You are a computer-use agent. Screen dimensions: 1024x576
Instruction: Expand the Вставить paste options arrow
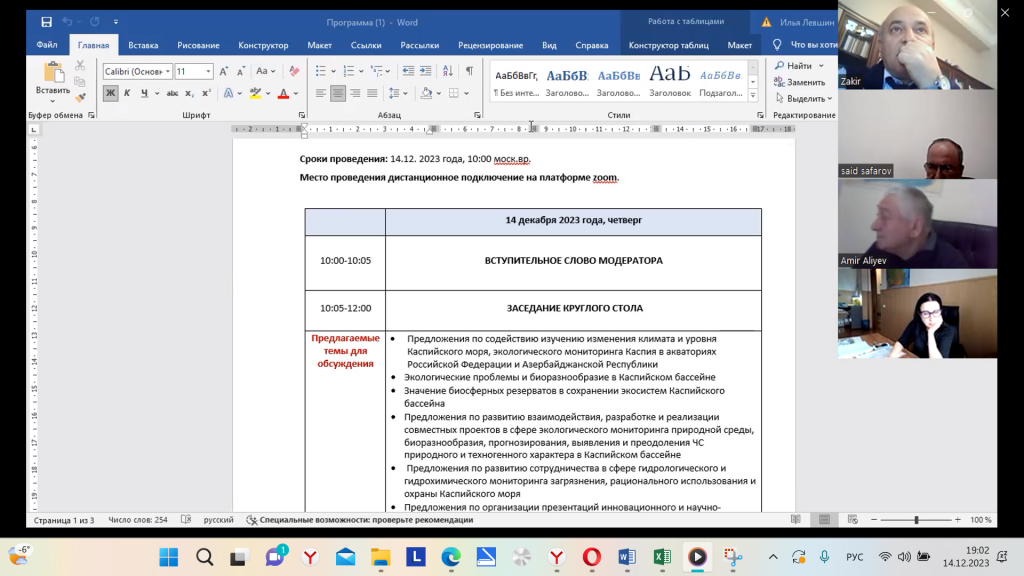pos(52,101)
